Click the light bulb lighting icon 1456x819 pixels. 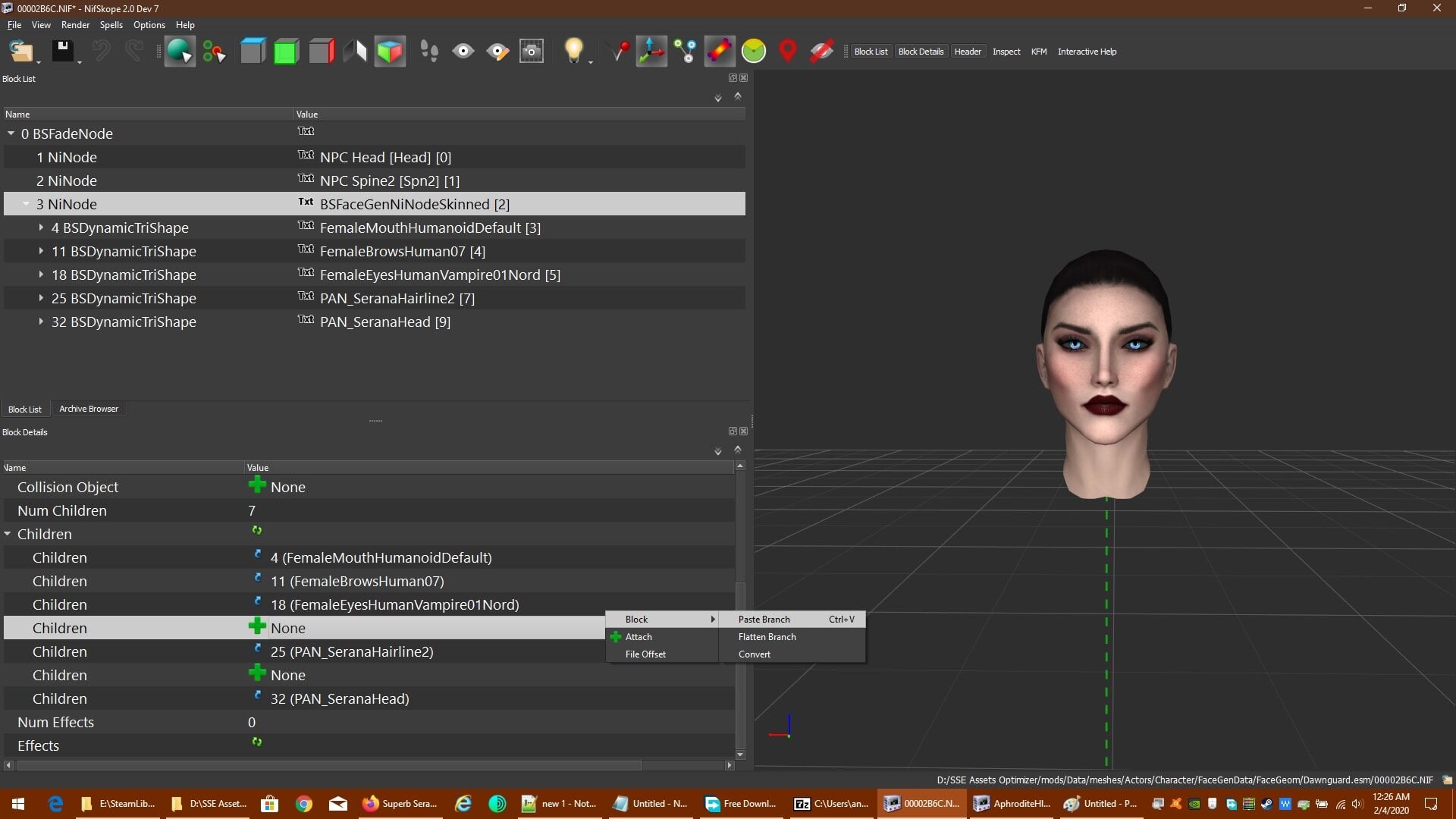(x=574, y=52)
